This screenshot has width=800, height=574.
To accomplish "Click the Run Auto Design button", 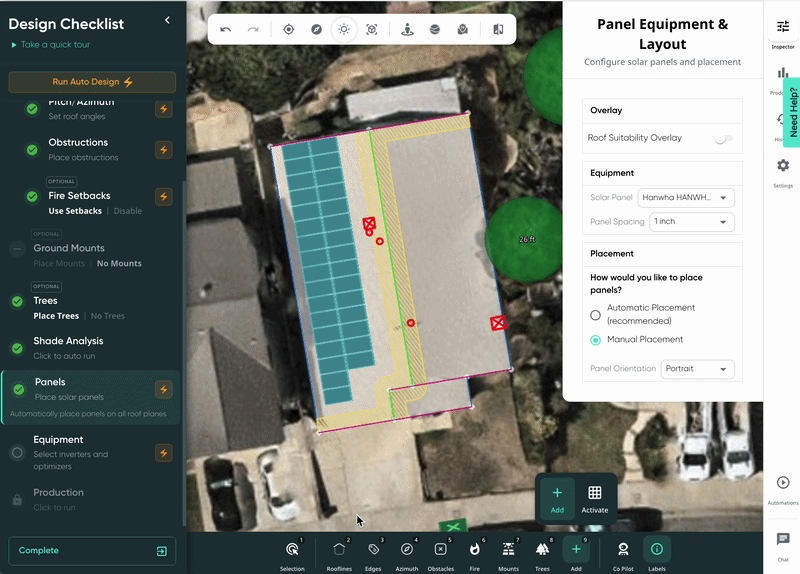I will click(x=92, y=82).
